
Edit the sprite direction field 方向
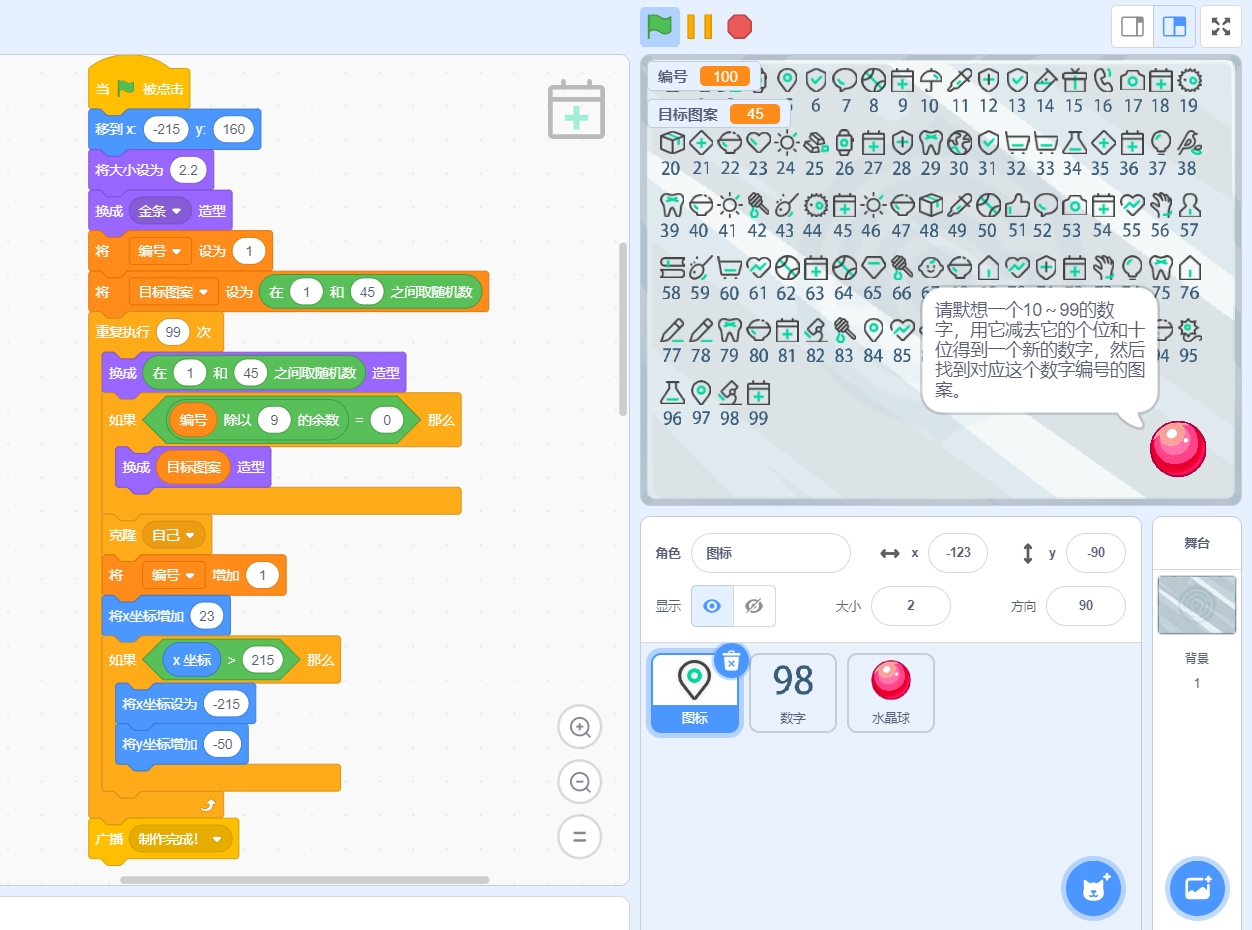pos(1086,606)
